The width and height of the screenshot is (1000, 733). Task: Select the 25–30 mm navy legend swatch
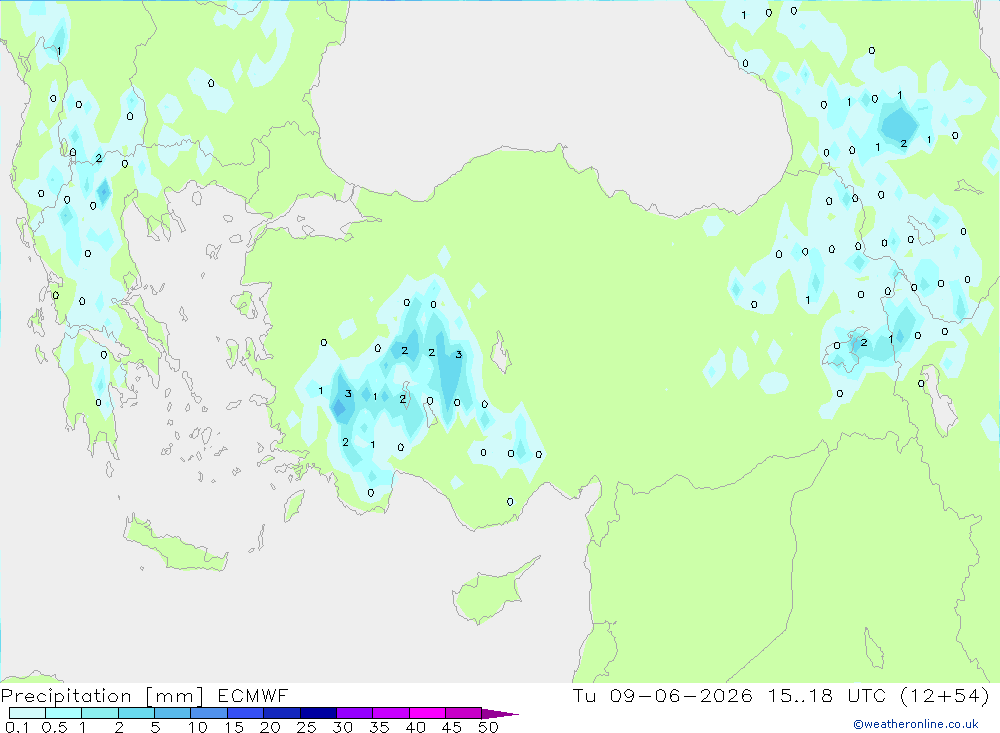point(318,713)
